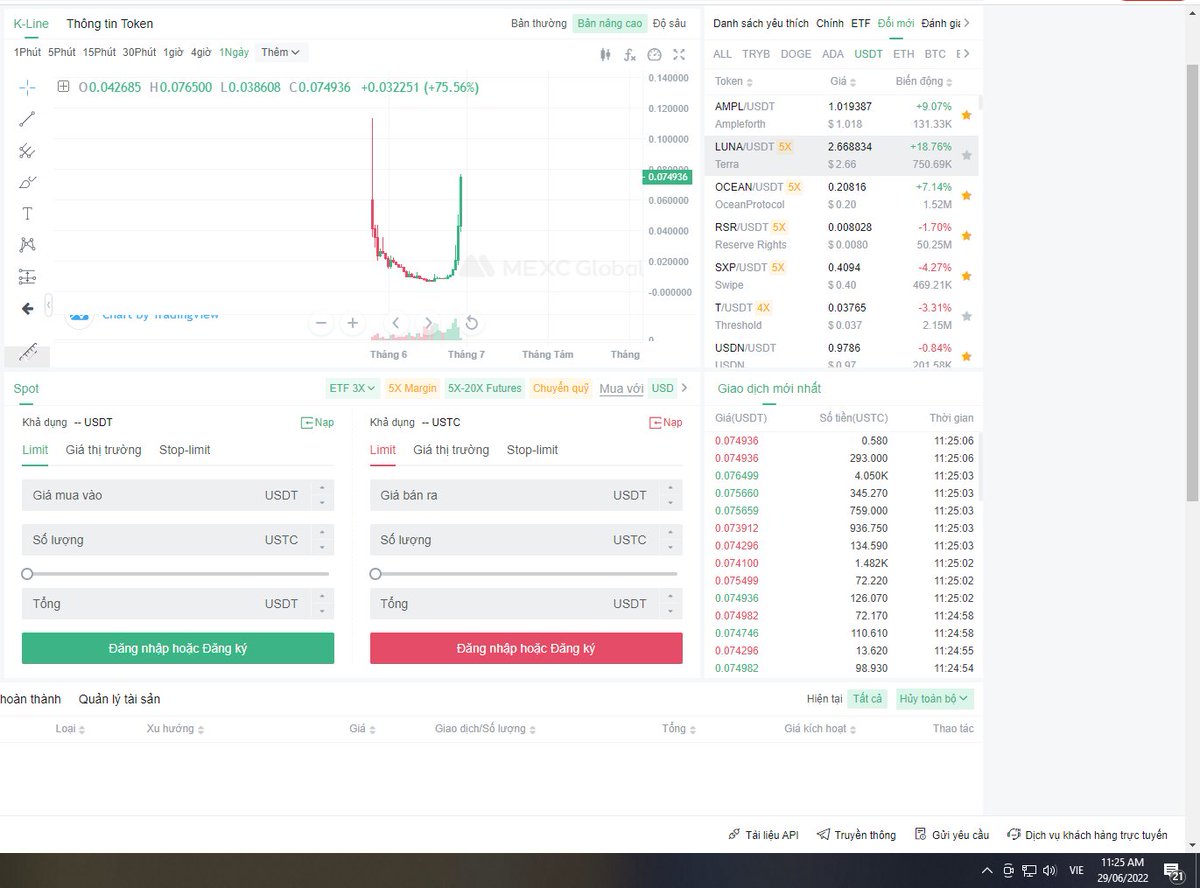The width and height of the screenshot is (1200, 888).
Task: Click red Đăng nhập hoặc Đăng ký button
Action: tap(526, 648)
